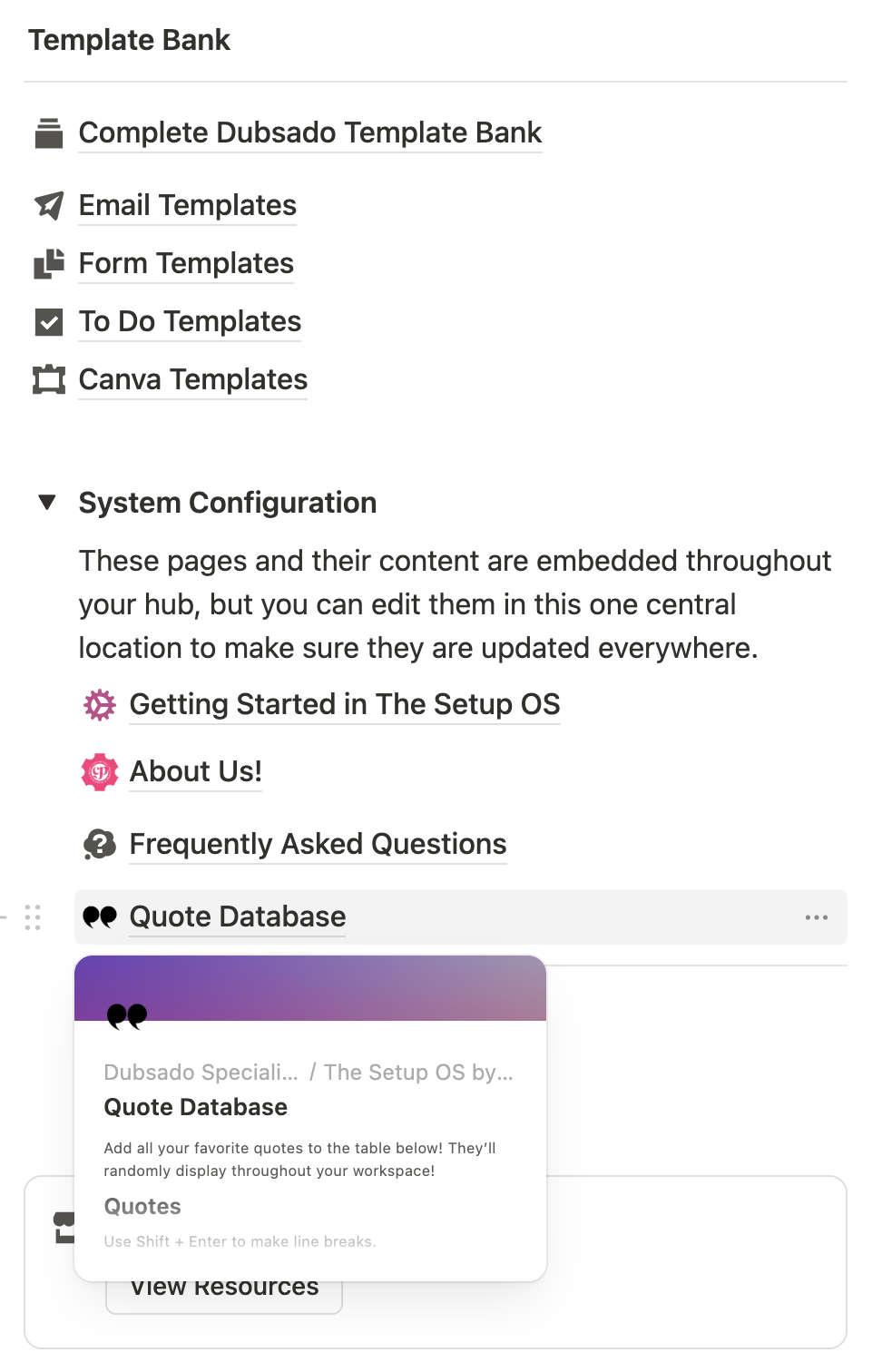Click the paper plane icon for Email Templates
The width and height of the screenshot is (882, 1372).
[x=49, y=206]
